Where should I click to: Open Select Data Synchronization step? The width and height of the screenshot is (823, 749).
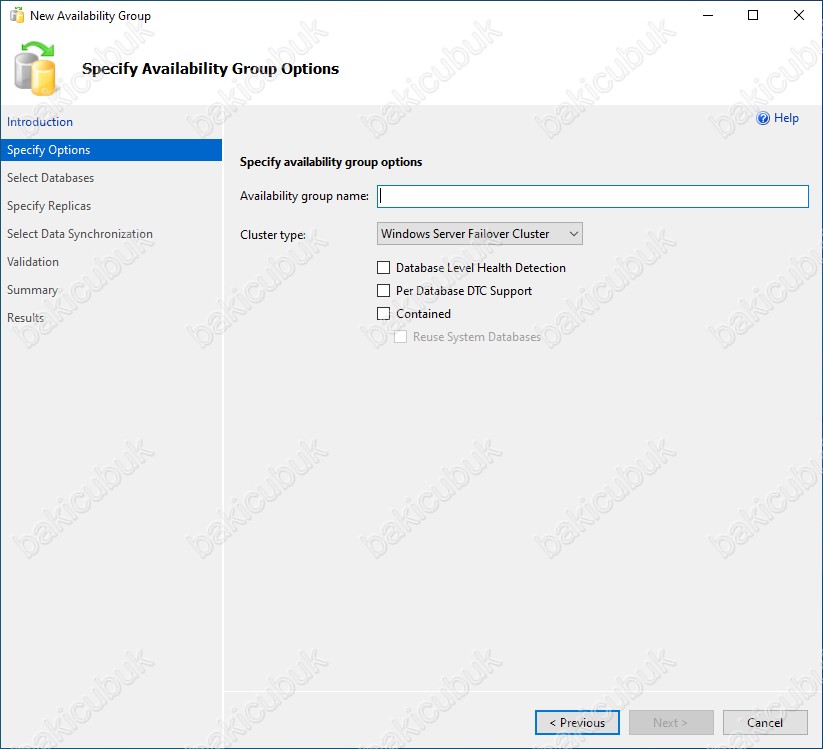point(80,234)
